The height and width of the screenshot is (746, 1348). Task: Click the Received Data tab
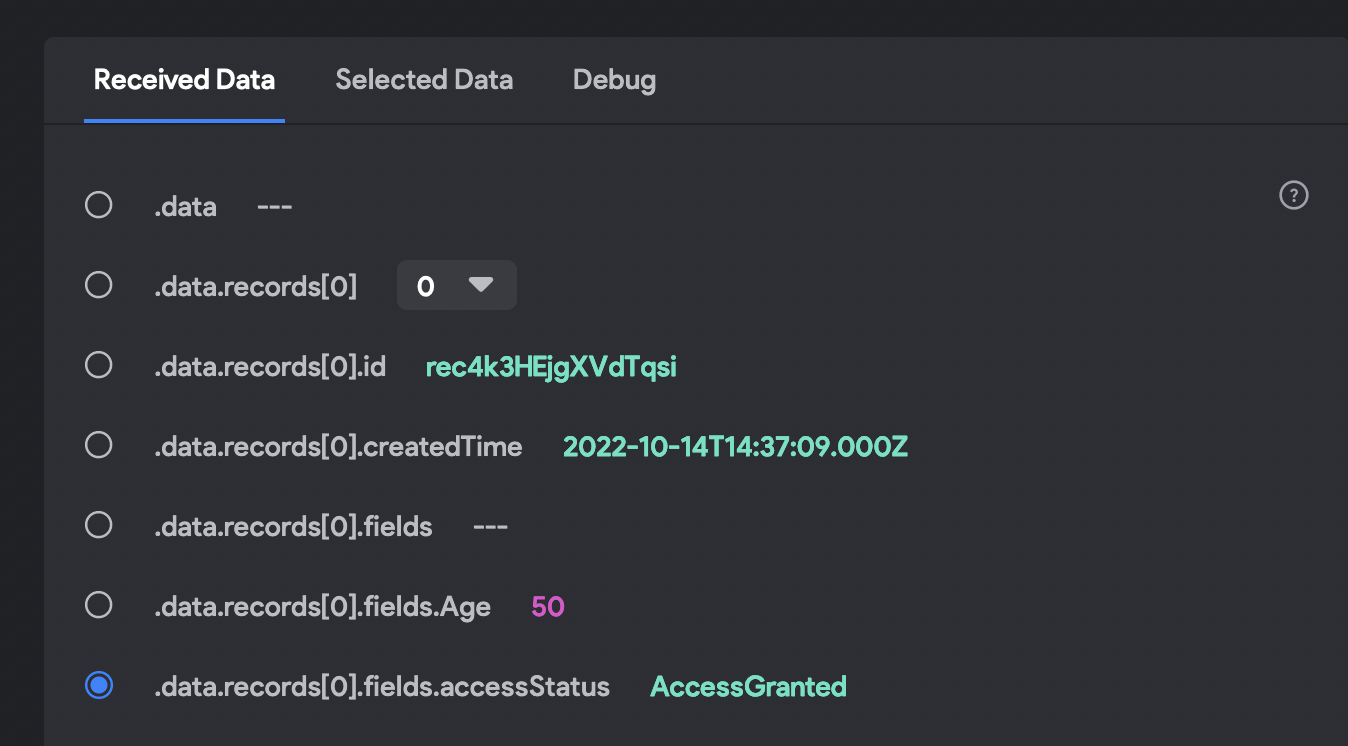click(184, 80)
